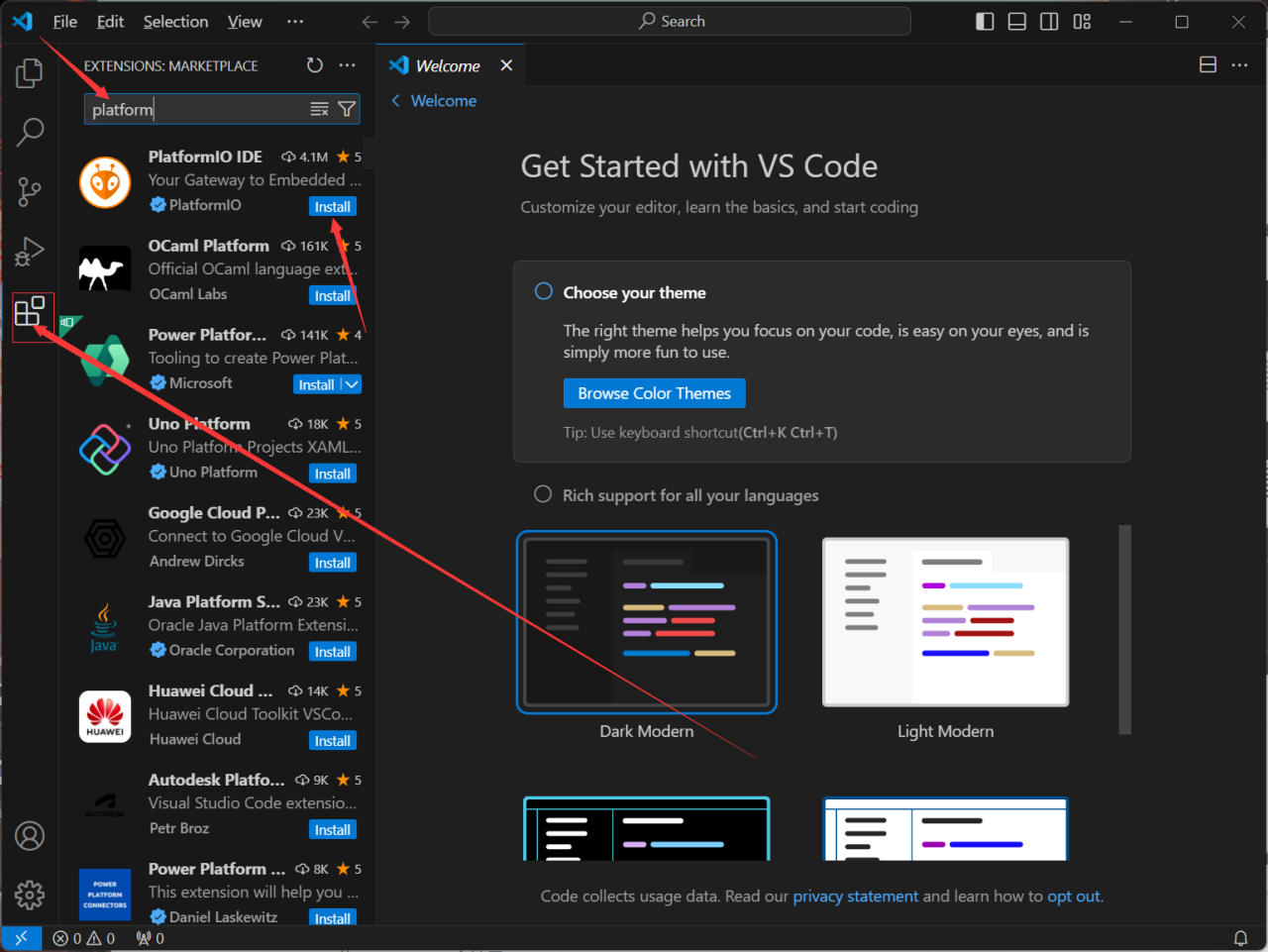The image size is (1268, 952).
Task: Open the View menu
Action: [245, 22]
